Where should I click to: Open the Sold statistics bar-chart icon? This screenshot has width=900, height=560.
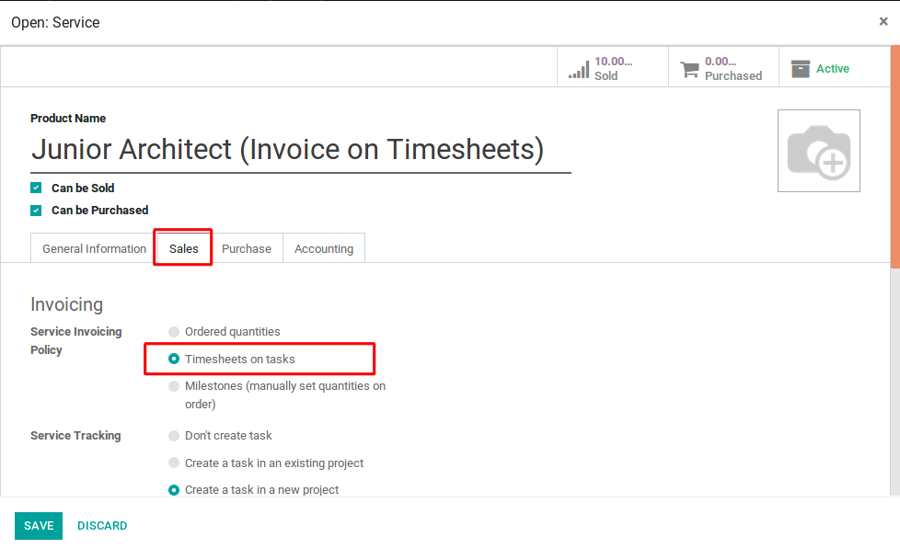[579, 69]
